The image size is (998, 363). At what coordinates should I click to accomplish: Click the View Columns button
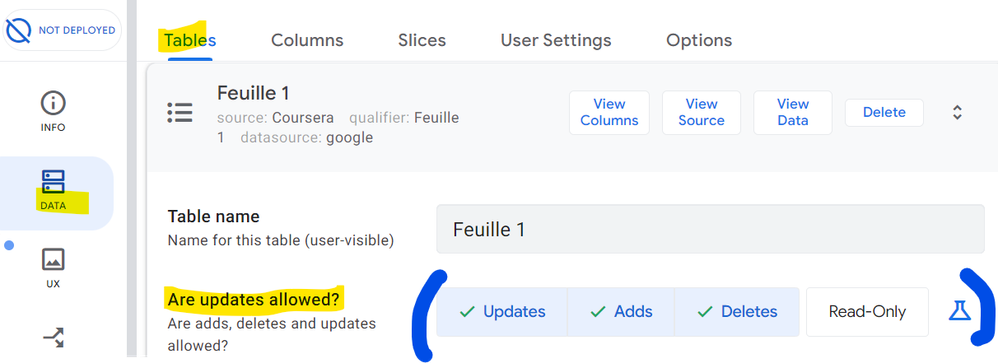tap(609, 113)
